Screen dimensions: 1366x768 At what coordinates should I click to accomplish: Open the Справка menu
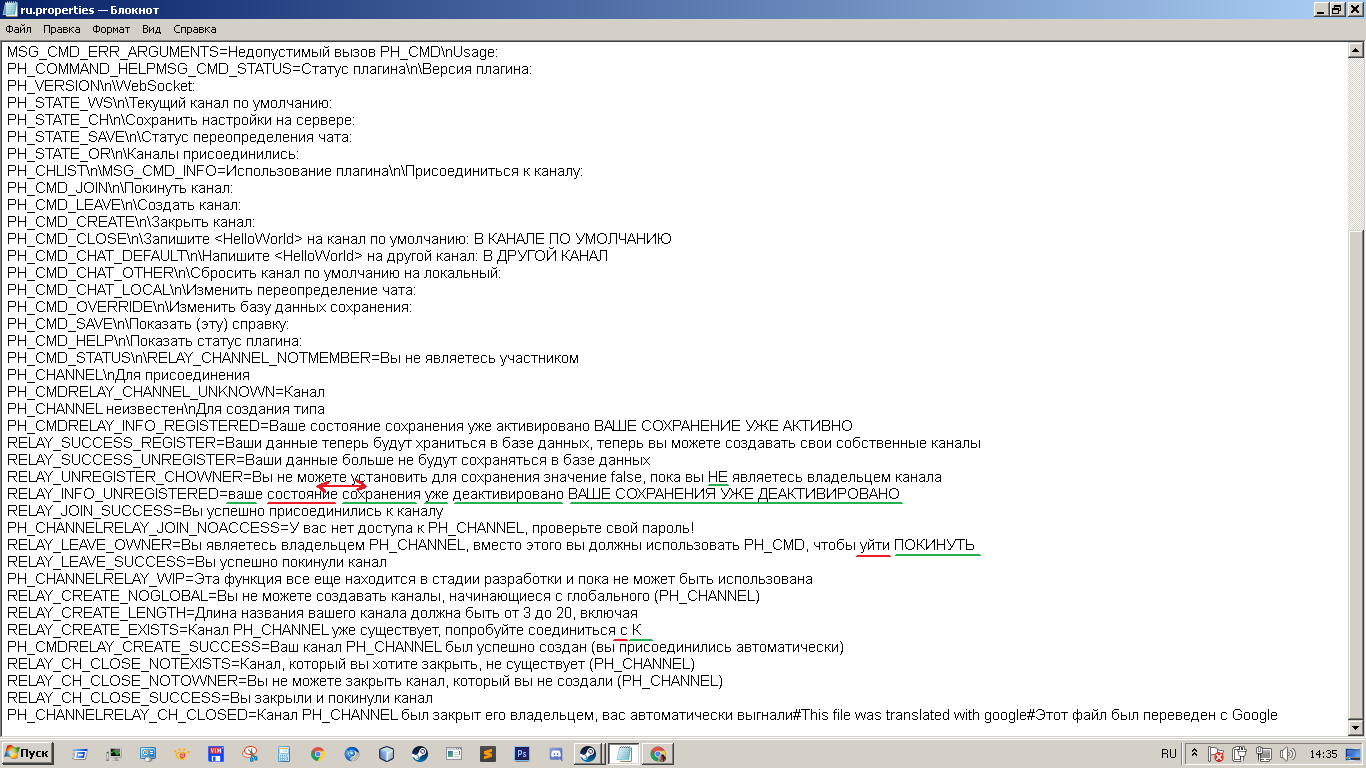194,30
